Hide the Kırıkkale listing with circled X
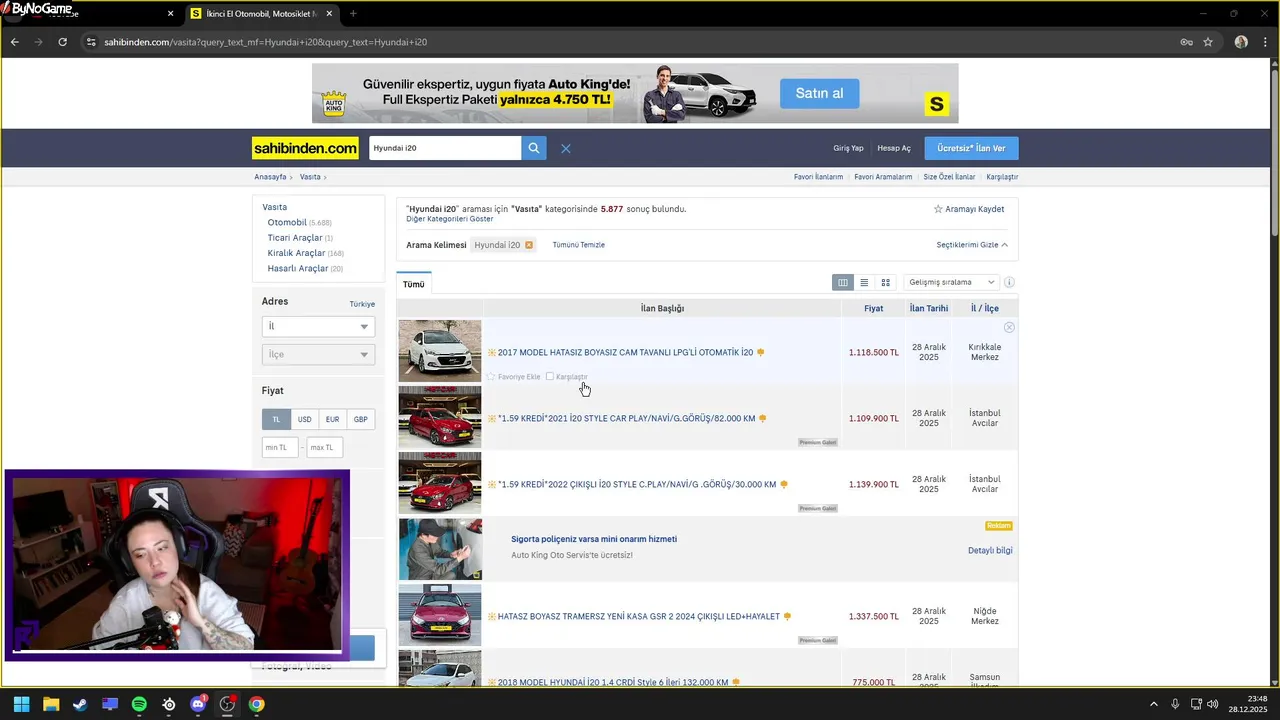Viewport: 1280px width, 720px height. tap(1009, 327)
